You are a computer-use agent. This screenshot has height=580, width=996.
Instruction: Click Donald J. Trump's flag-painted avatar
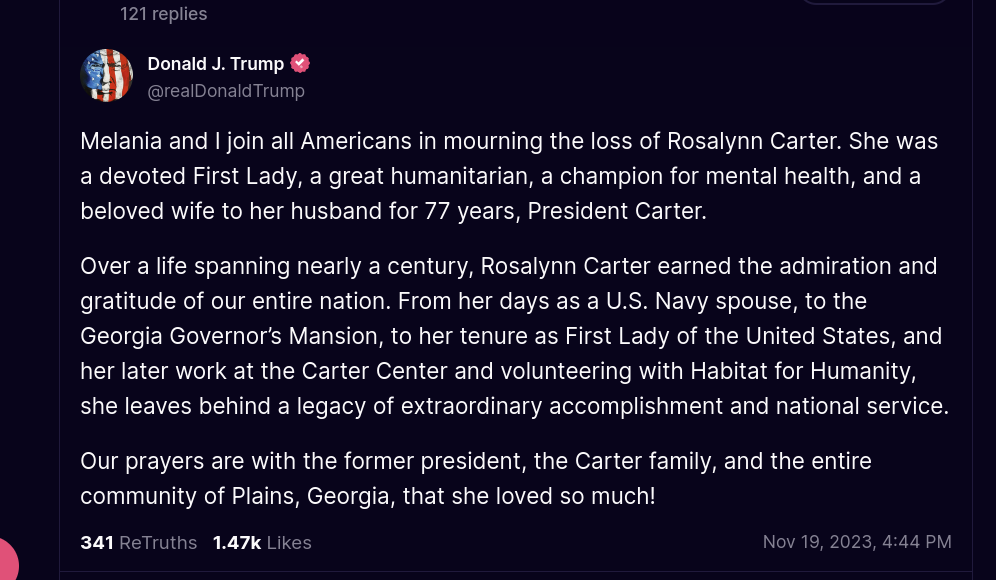(x=106, y=75)
